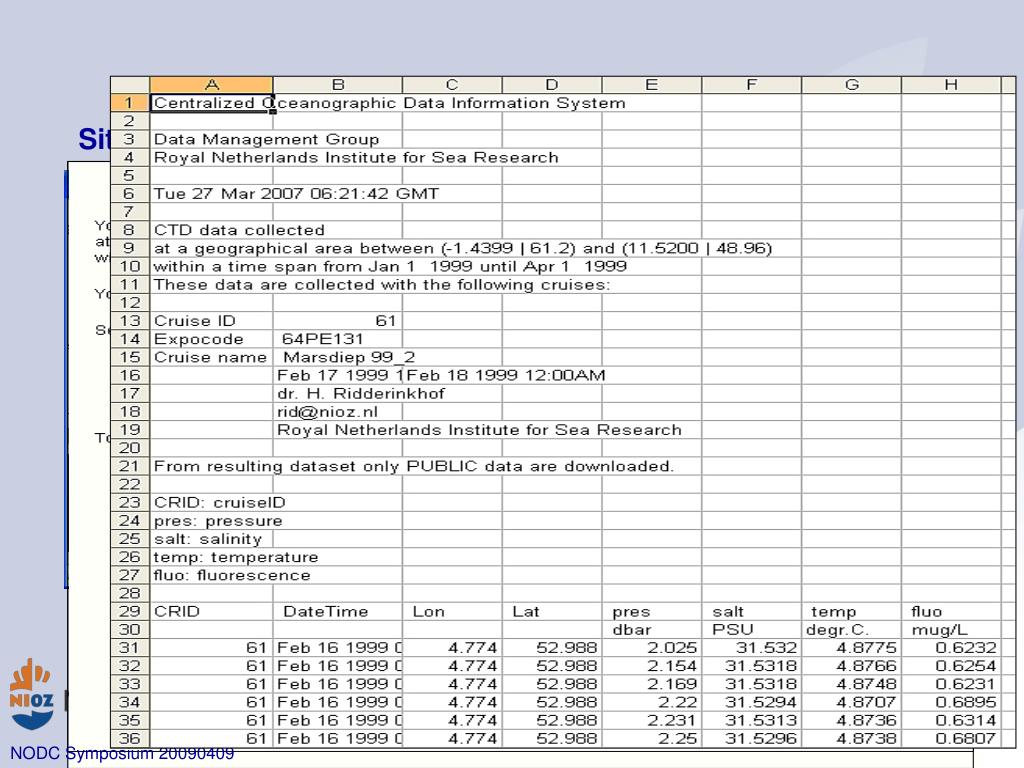Screen dimensions: 1024x768
Task: Click 'pres' table header in row 29
Action: coord(631,613)
